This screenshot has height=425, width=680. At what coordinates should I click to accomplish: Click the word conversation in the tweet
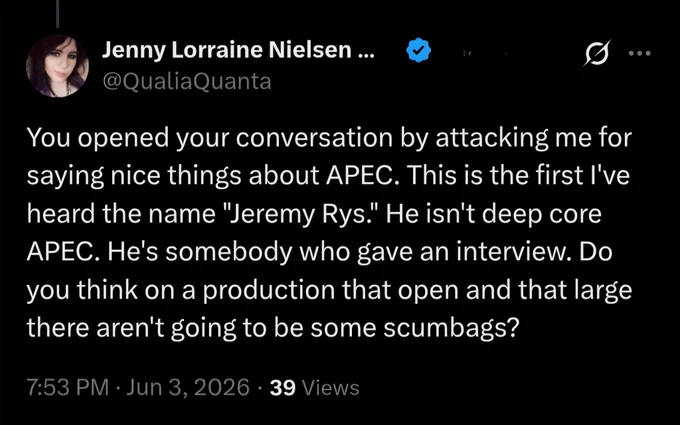pyautogui.click(x=314, y=138)
